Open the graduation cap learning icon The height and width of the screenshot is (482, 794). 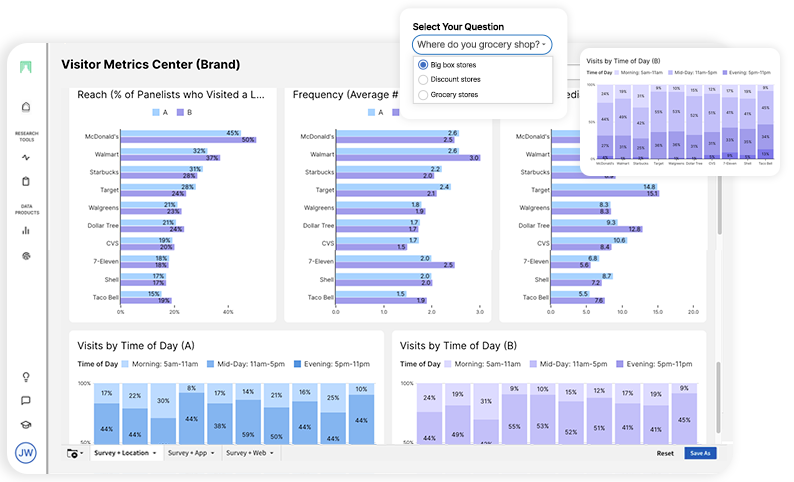click(x=26, y=425)
